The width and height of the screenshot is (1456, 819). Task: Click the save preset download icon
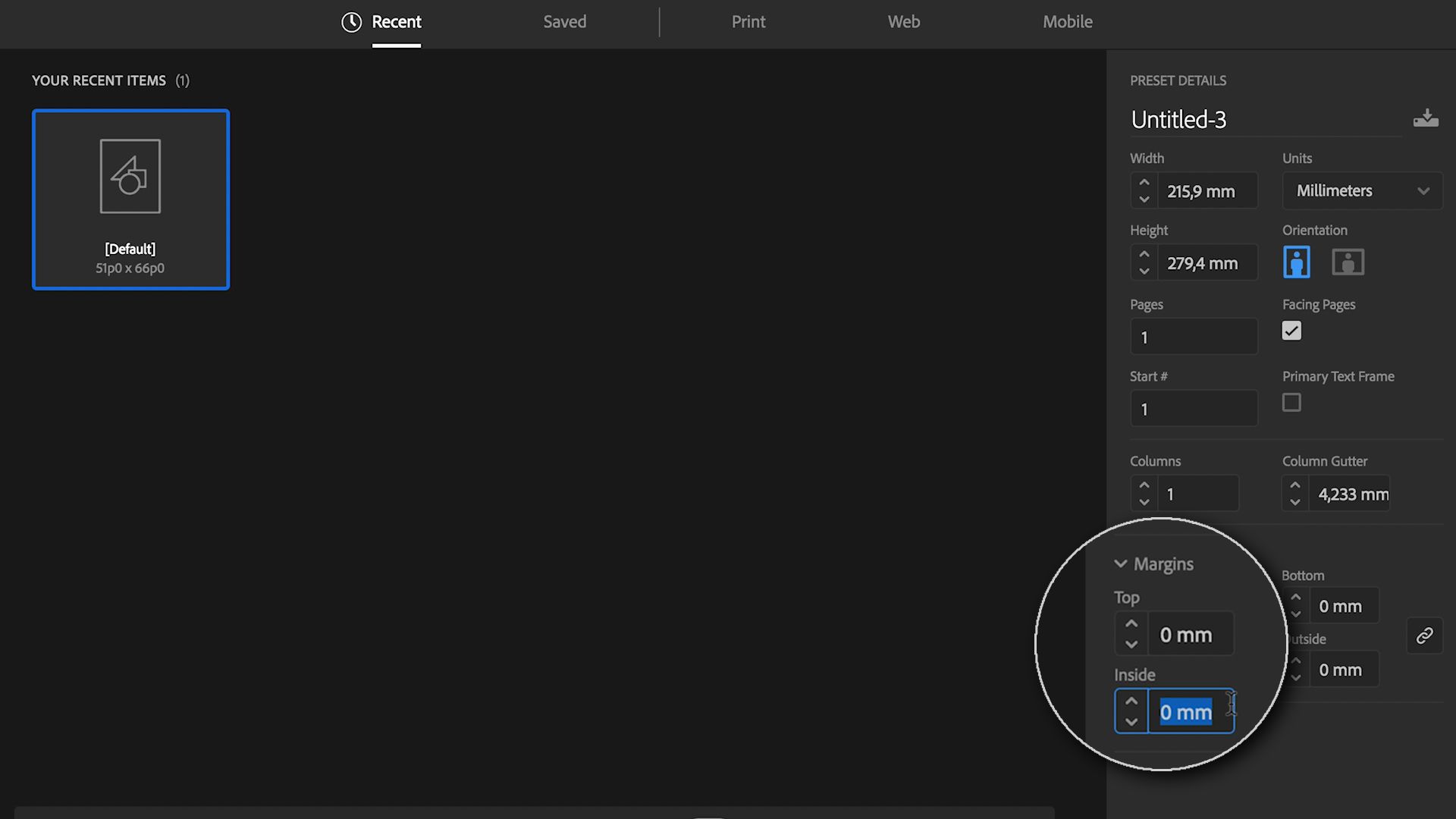1426,118
